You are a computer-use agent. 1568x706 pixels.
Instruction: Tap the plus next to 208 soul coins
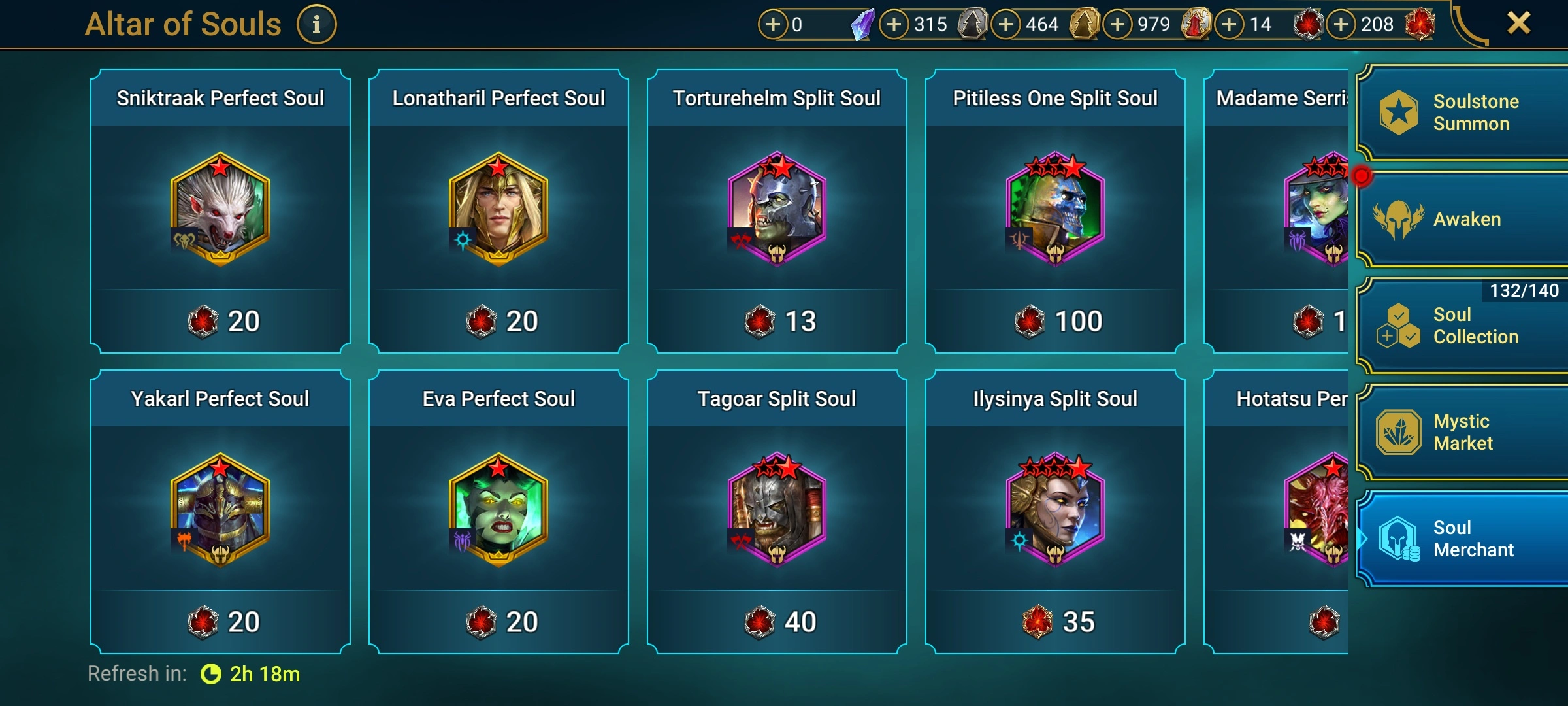click(x=1341, y=25)
